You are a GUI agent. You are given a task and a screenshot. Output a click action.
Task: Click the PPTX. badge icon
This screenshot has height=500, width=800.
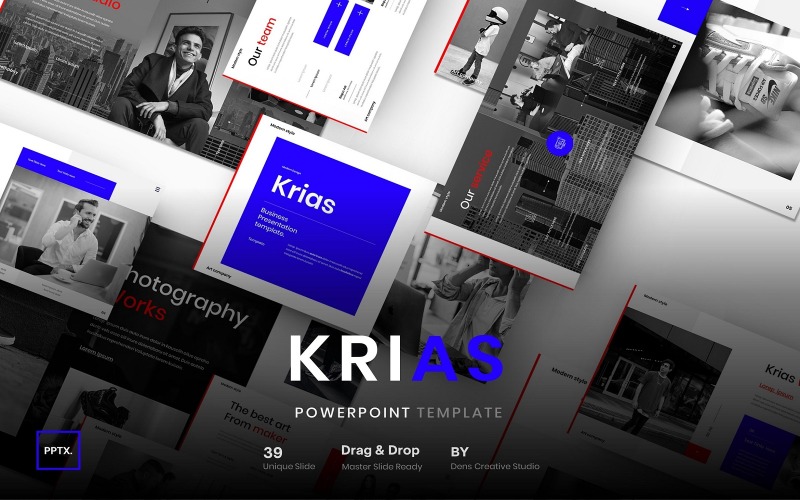tap(58, 450)
